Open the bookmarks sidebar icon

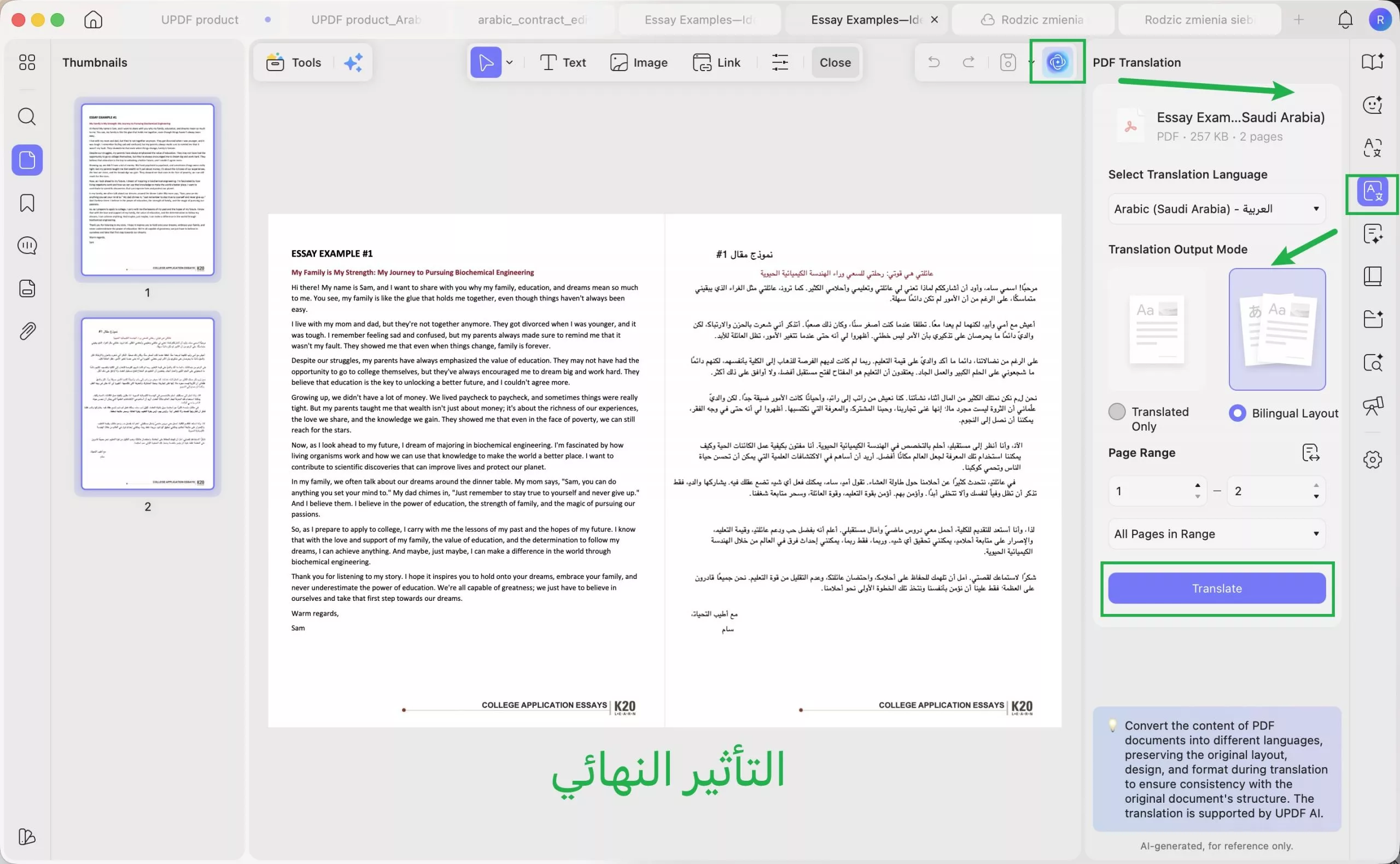point(27,203)
